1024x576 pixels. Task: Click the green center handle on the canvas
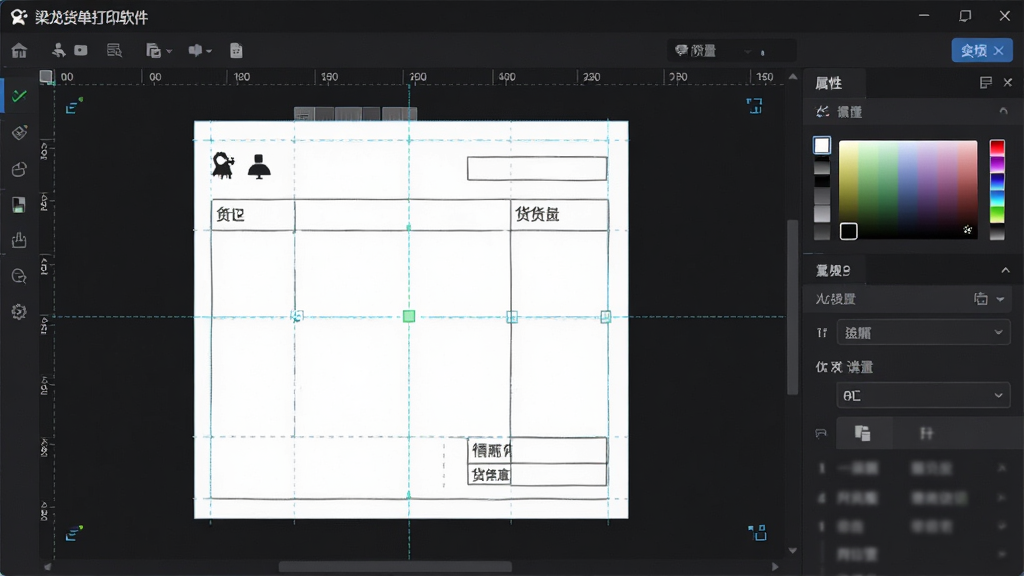pos(409,317)
